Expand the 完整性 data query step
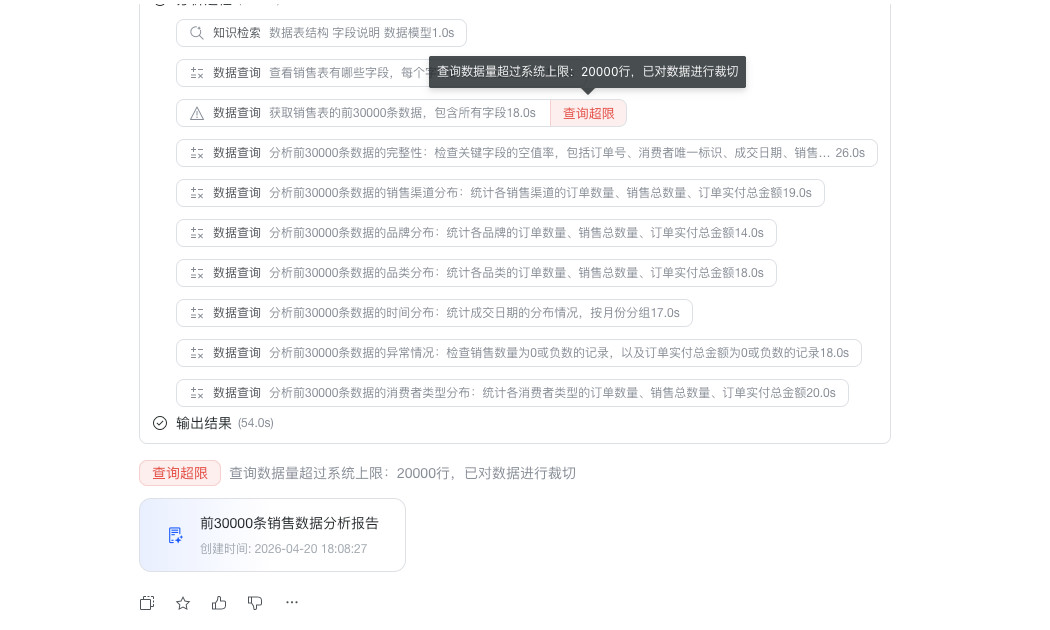 [x=527, y=153]
